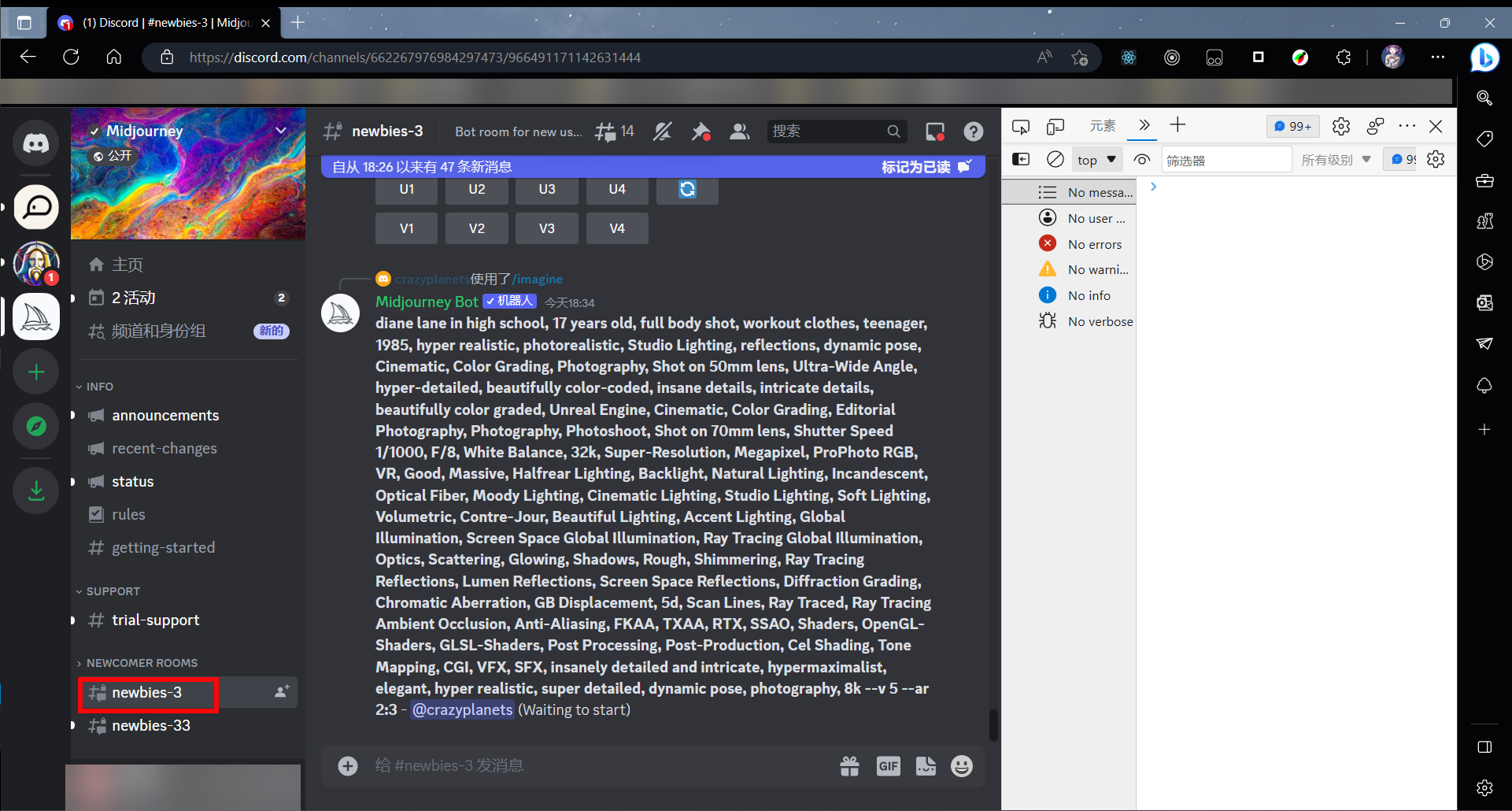The image size is (1512, 811).
Task: Click the V1 variation button
Action: 407,228
